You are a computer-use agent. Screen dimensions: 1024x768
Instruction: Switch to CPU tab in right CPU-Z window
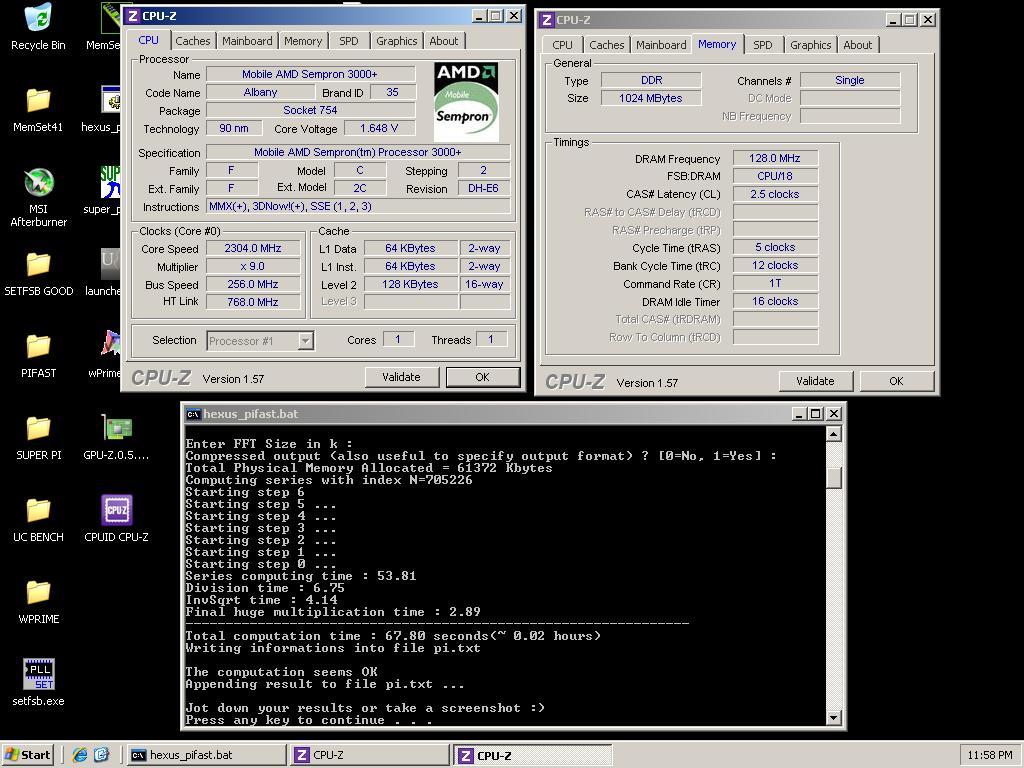[562, 45]
